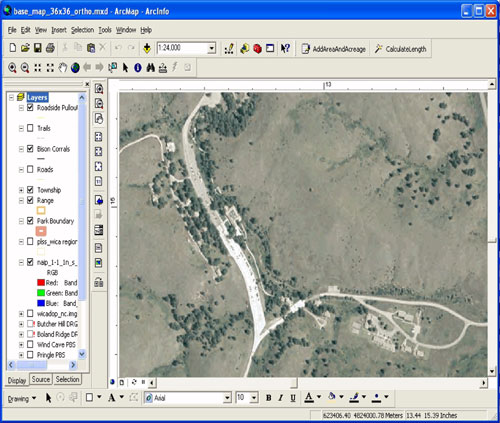Click the Green band color swatch
Image resolution: width=500 pixels, height=423 pixels.
pyautogui.click(x=41, y=293)
